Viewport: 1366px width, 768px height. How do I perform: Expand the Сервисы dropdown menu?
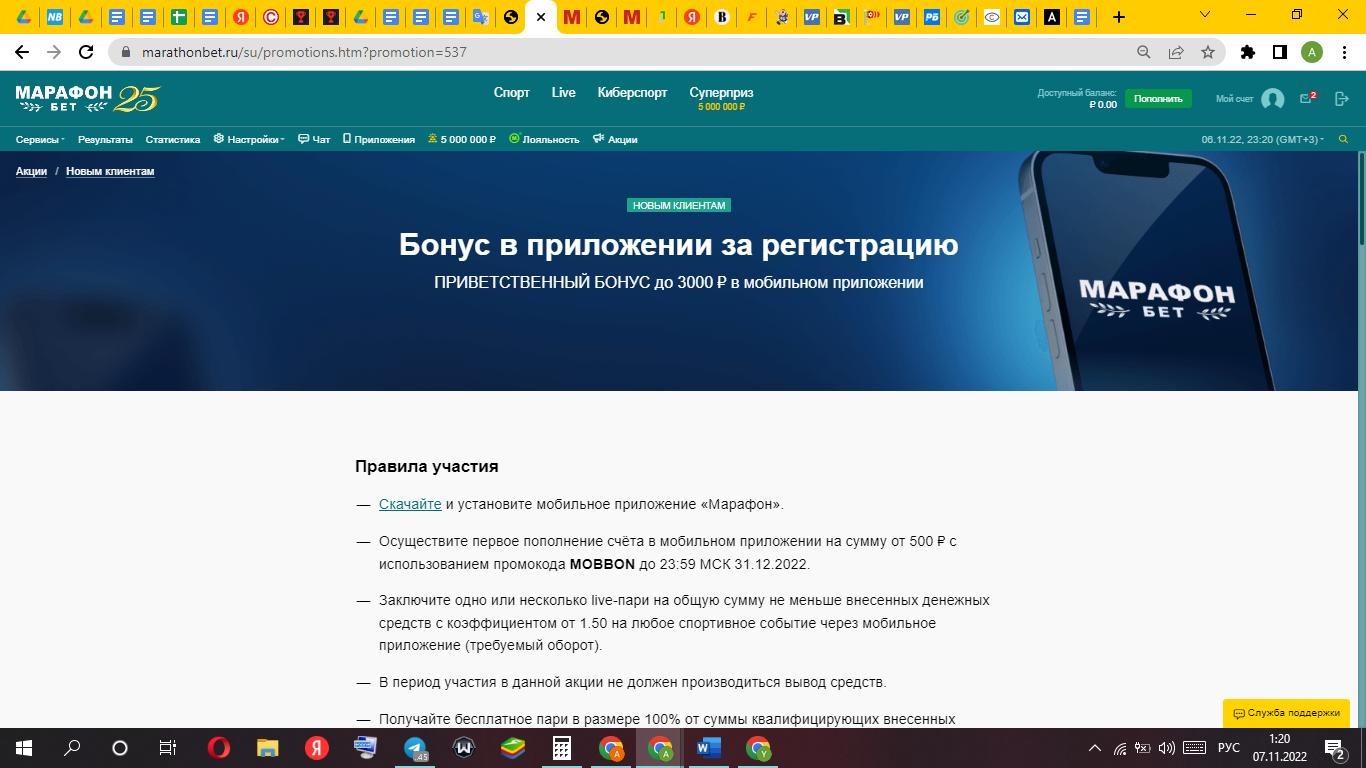tap(40, 140)
